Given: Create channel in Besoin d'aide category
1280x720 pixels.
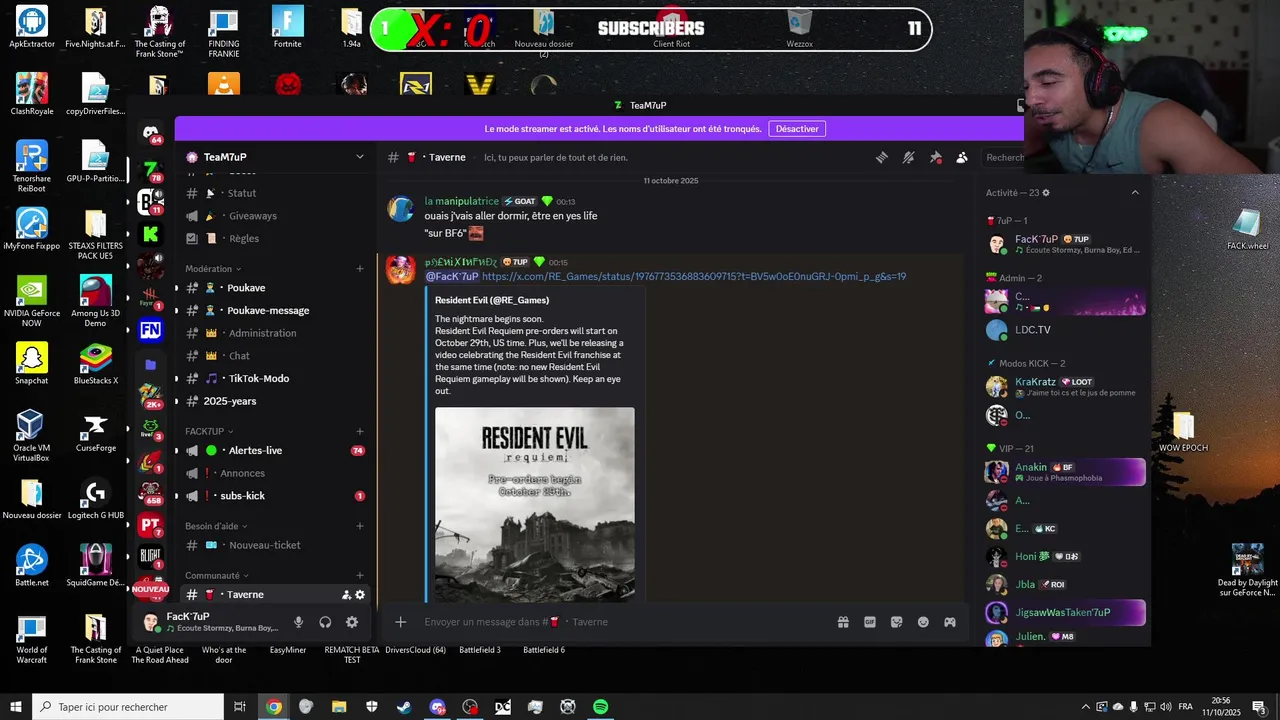Looking at the screenshot, I should coord(360,526).
